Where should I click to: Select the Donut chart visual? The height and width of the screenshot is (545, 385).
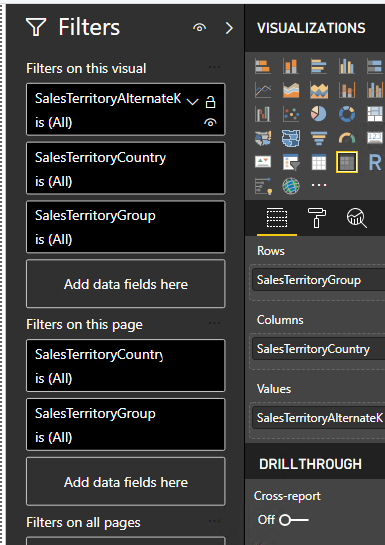(x=347, y=114)
